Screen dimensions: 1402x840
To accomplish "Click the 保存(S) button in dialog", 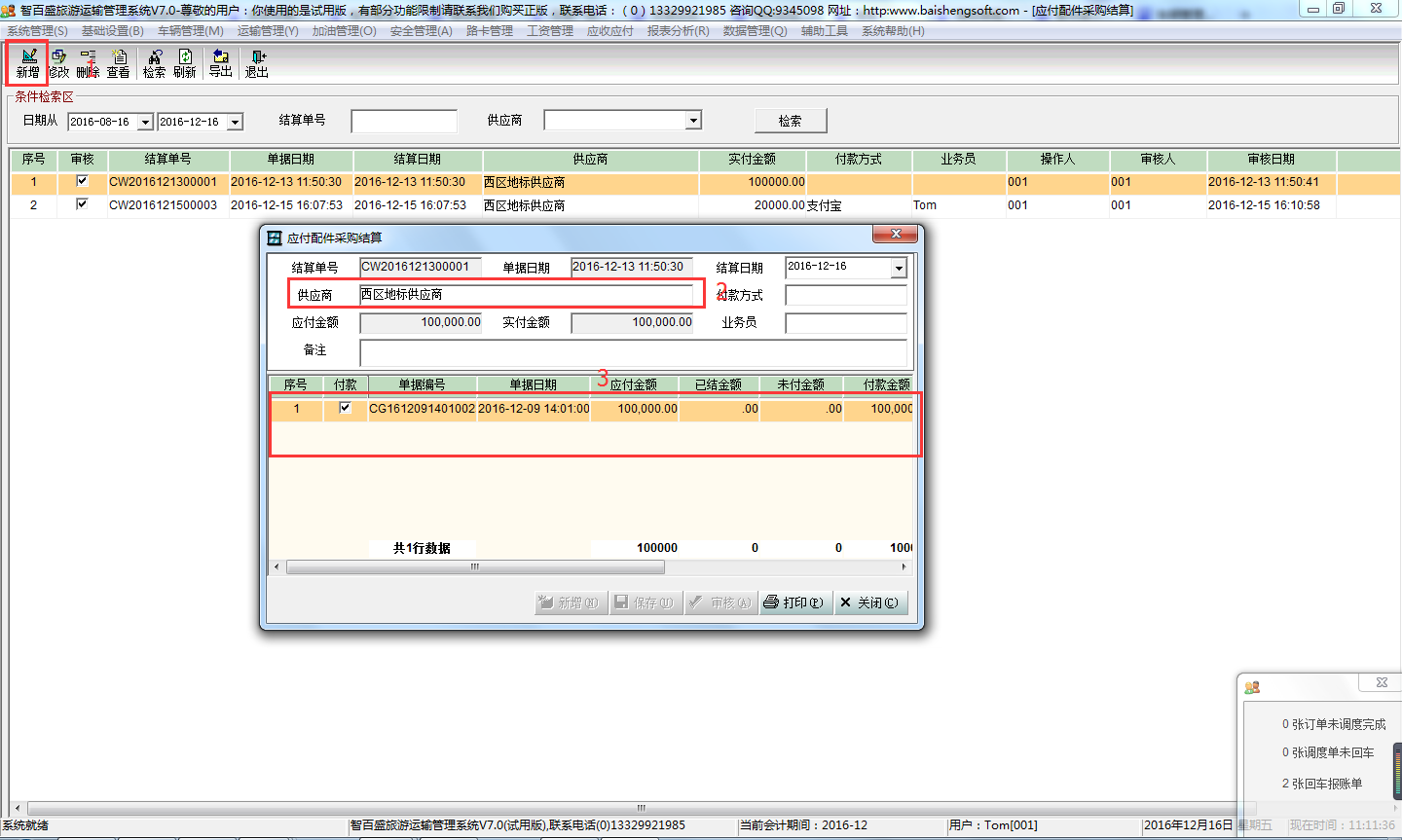I will pos(646,603).
